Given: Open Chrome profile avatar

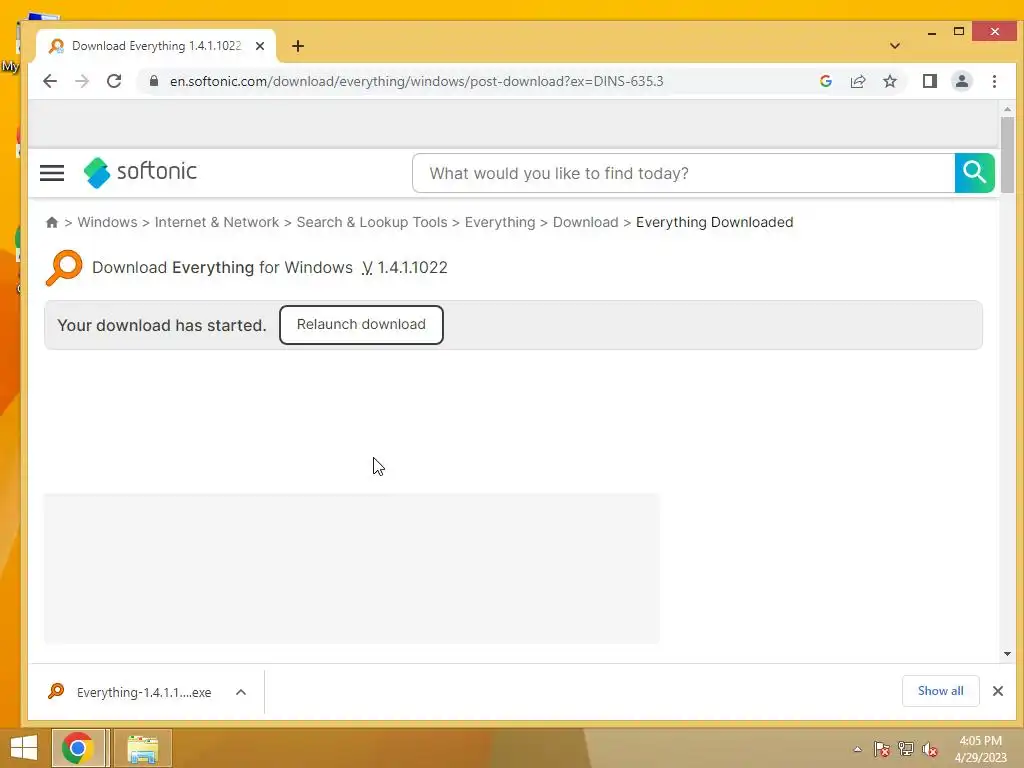Looking at the screenshot, I should click(961, 81).
